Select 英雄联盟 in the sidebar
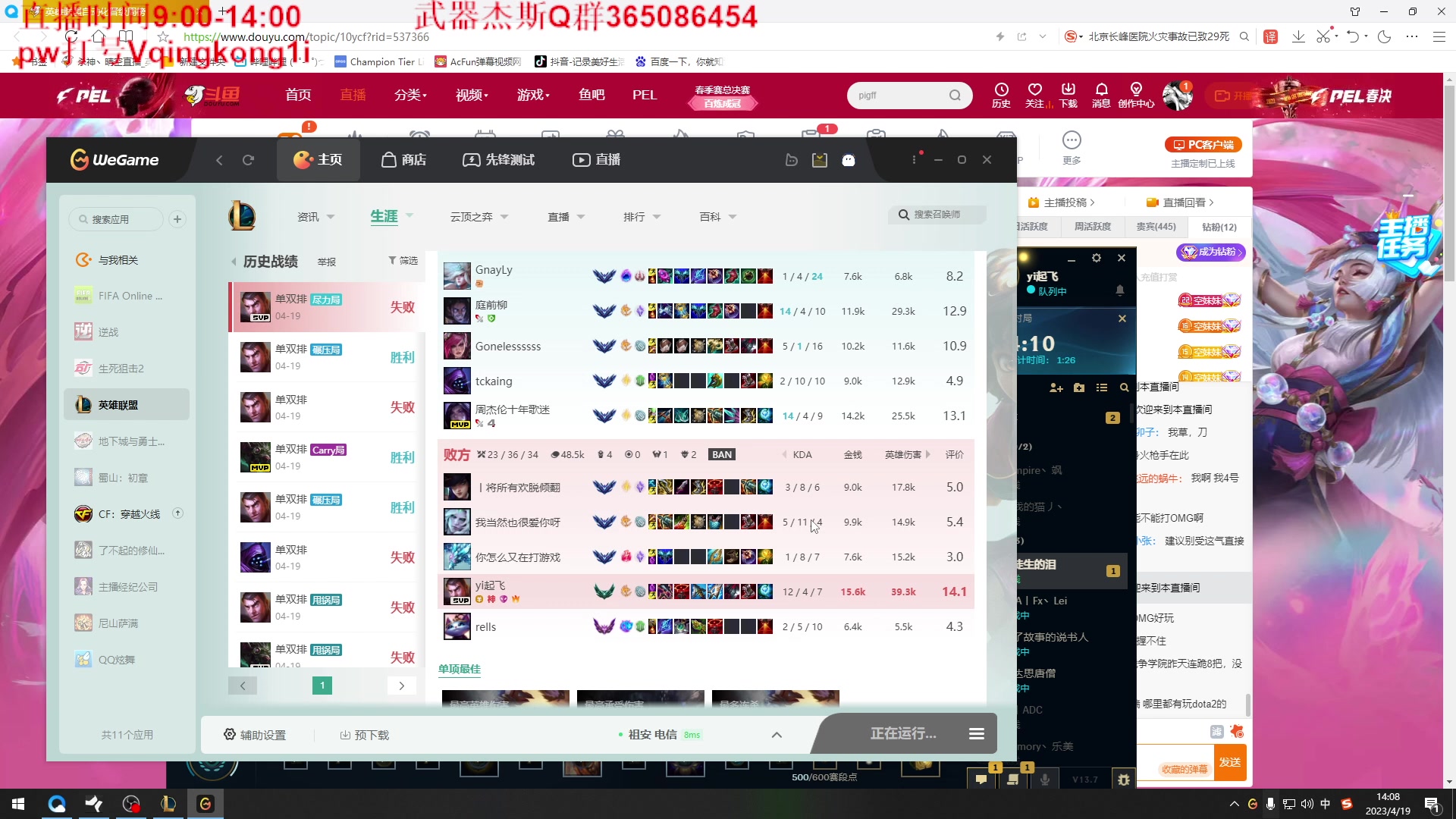The width and height of the screenshot is (1456, 819). (x=127, y=405)
